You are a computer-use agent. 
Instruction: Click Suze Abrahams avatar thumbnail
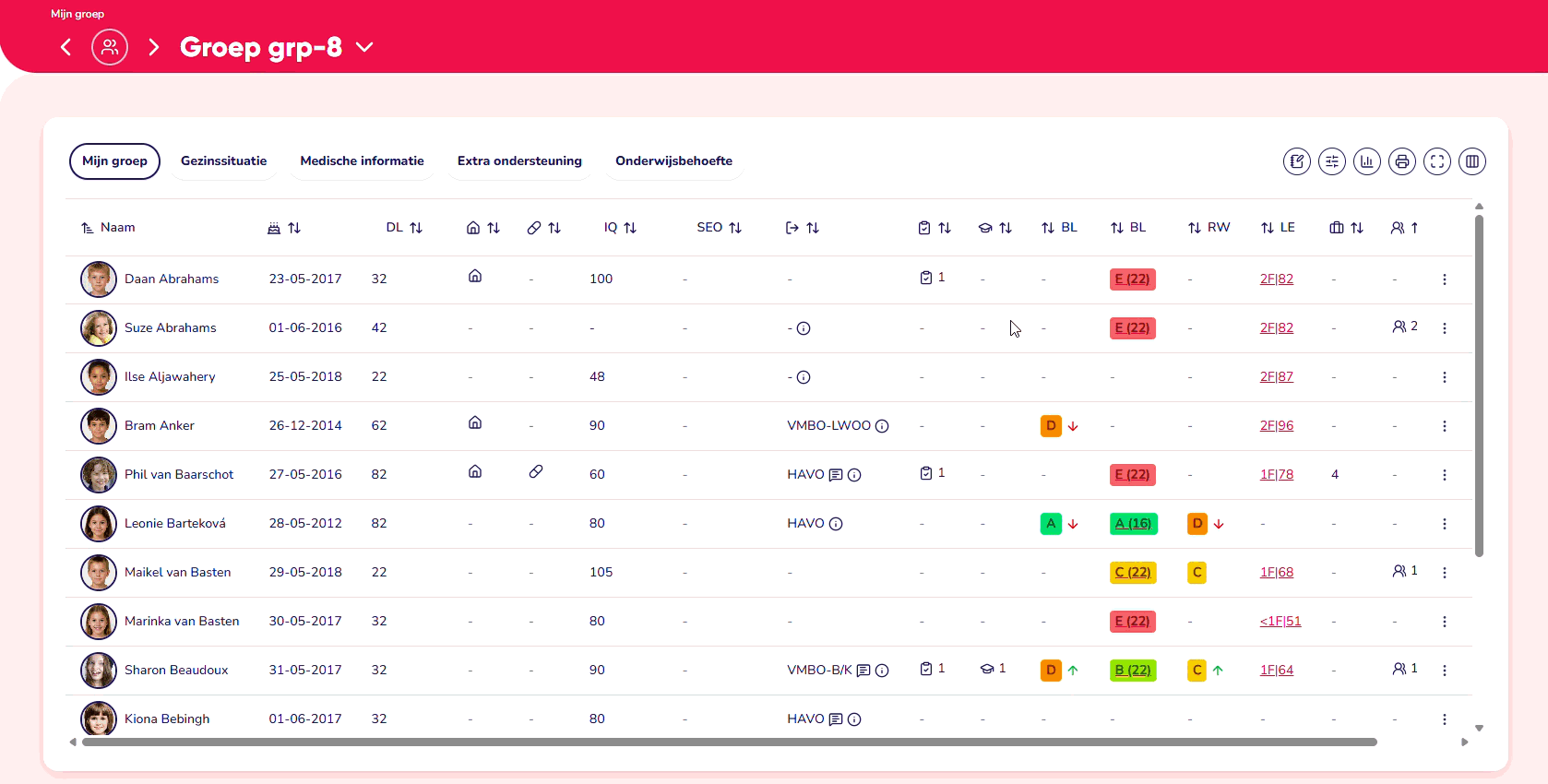99,328
